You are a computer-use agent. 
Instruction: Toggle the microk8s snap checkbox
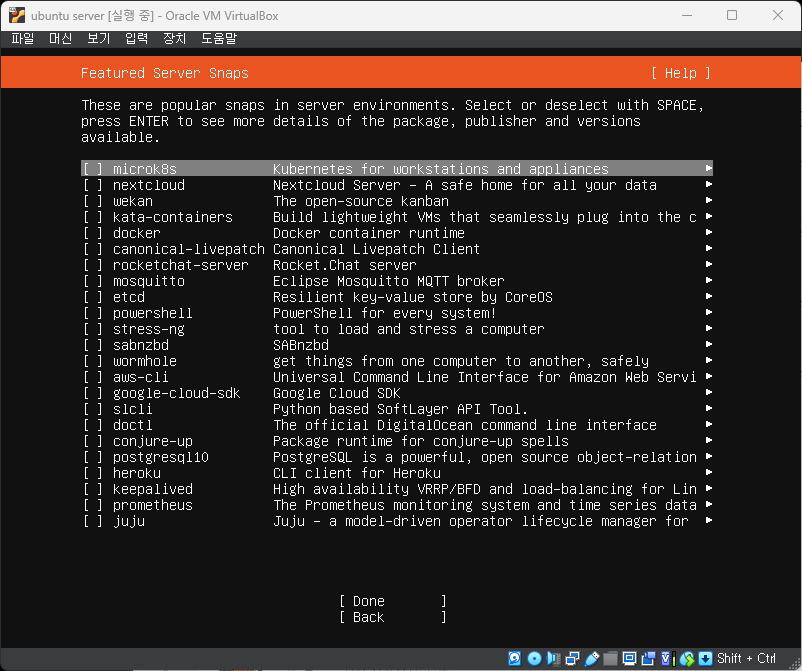pos(93,169)
